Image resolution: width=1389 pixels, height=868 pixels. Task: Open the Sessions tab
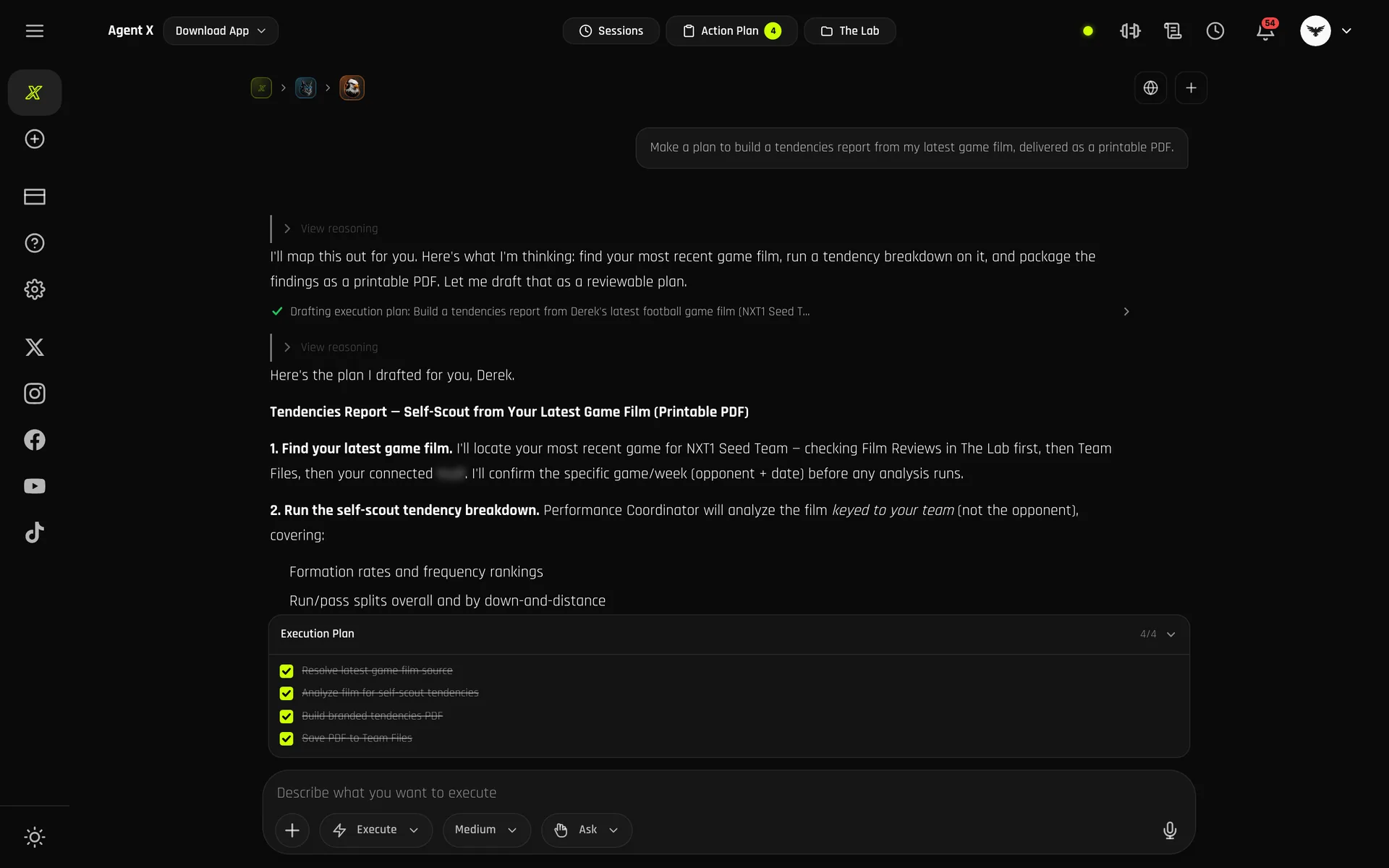point(611,30)
